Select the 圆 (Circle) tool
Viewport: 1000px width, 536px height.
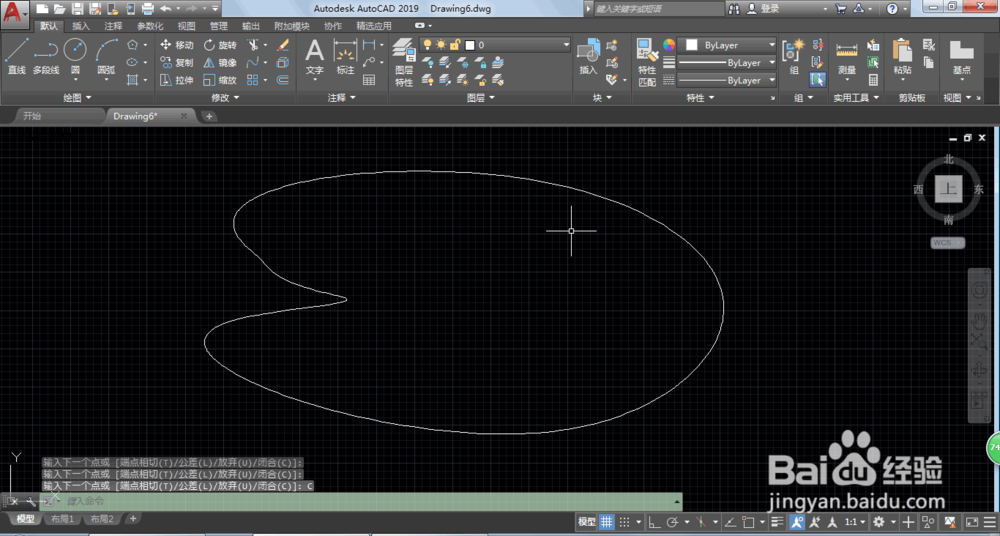[75, 56]
